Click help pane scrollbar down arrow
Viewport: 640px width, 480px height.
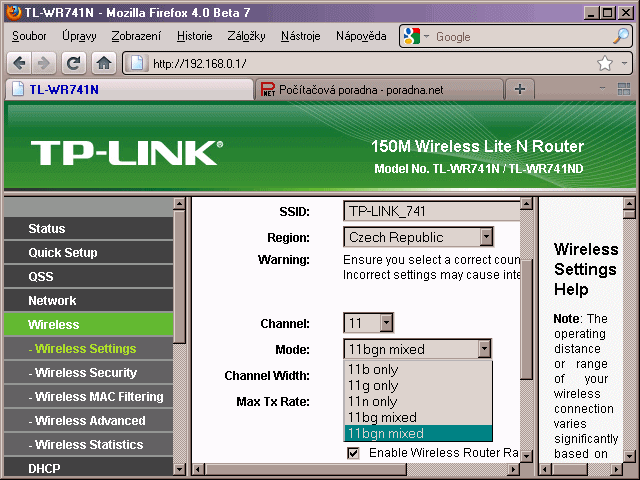point(629,456)
